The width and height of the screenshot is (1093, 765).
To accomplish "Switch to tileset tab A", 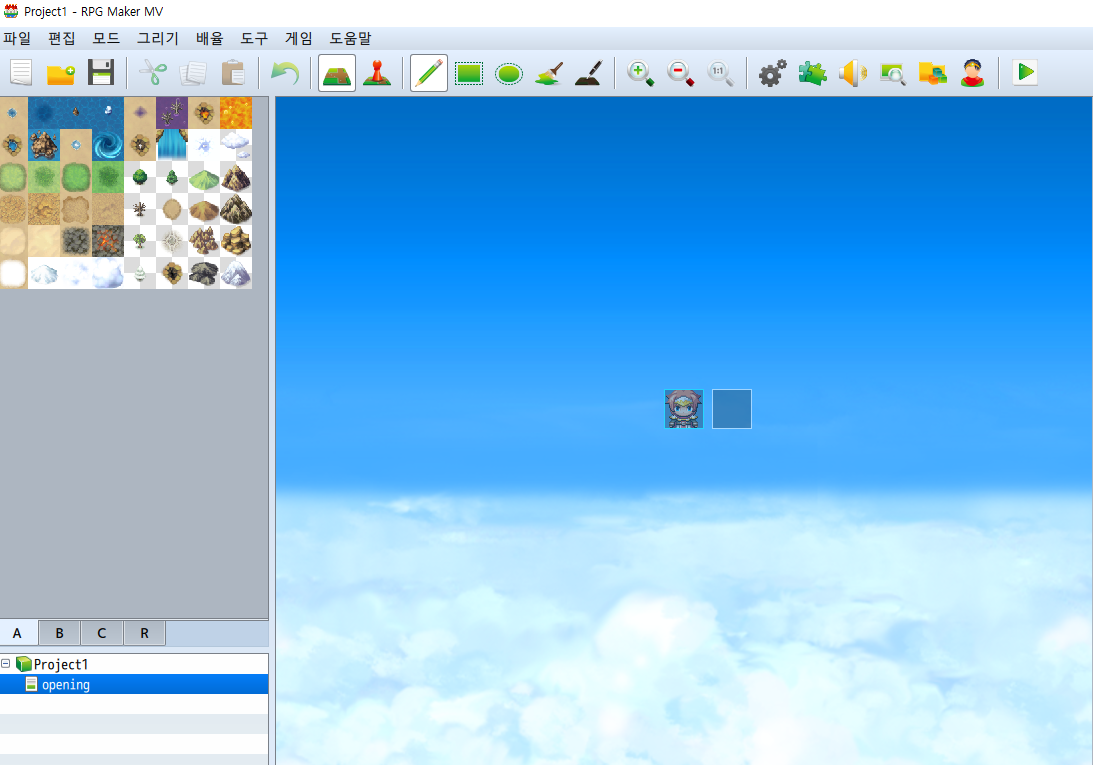I will point(18,633).
